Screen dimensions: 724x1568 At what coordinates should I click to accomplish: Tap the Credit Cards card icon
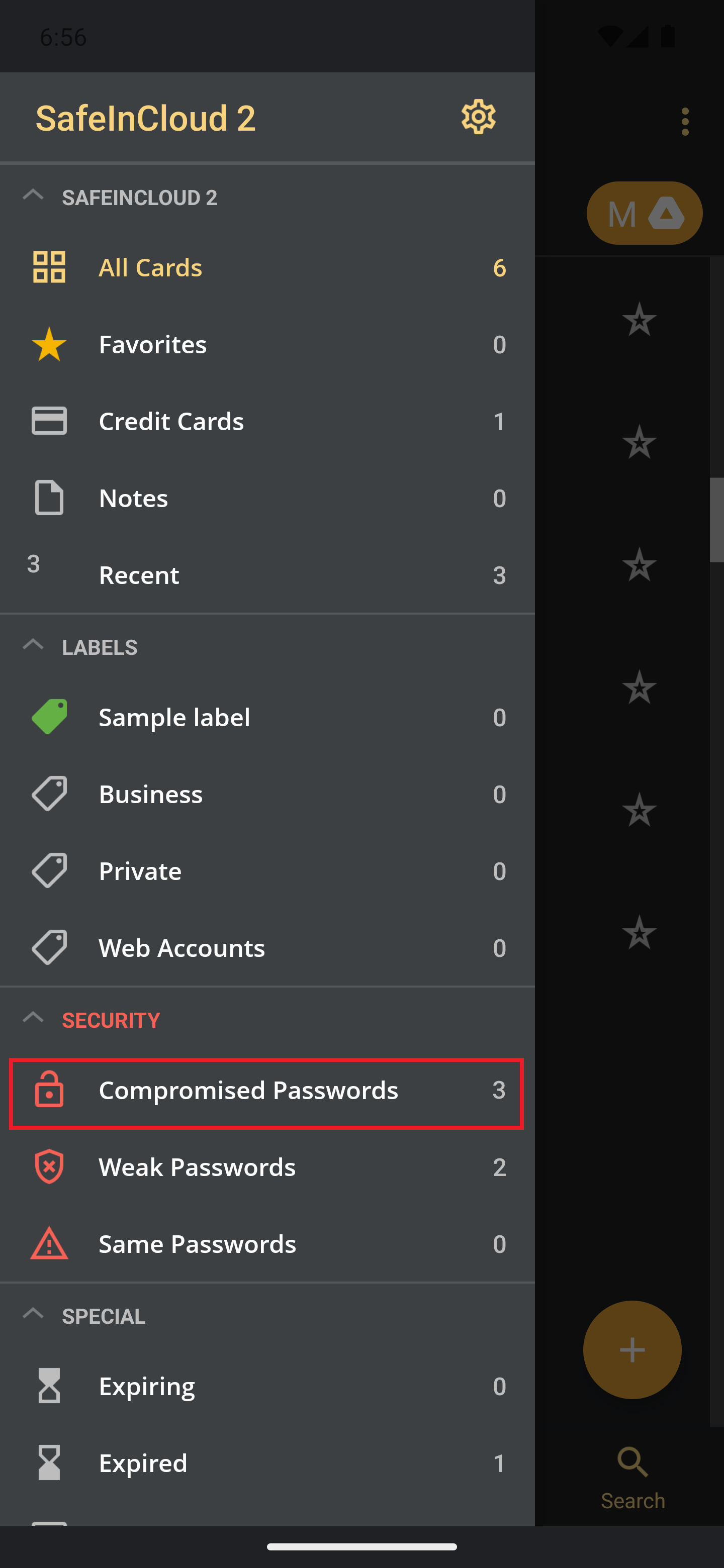pyautogui.click(x=49, y=421)
